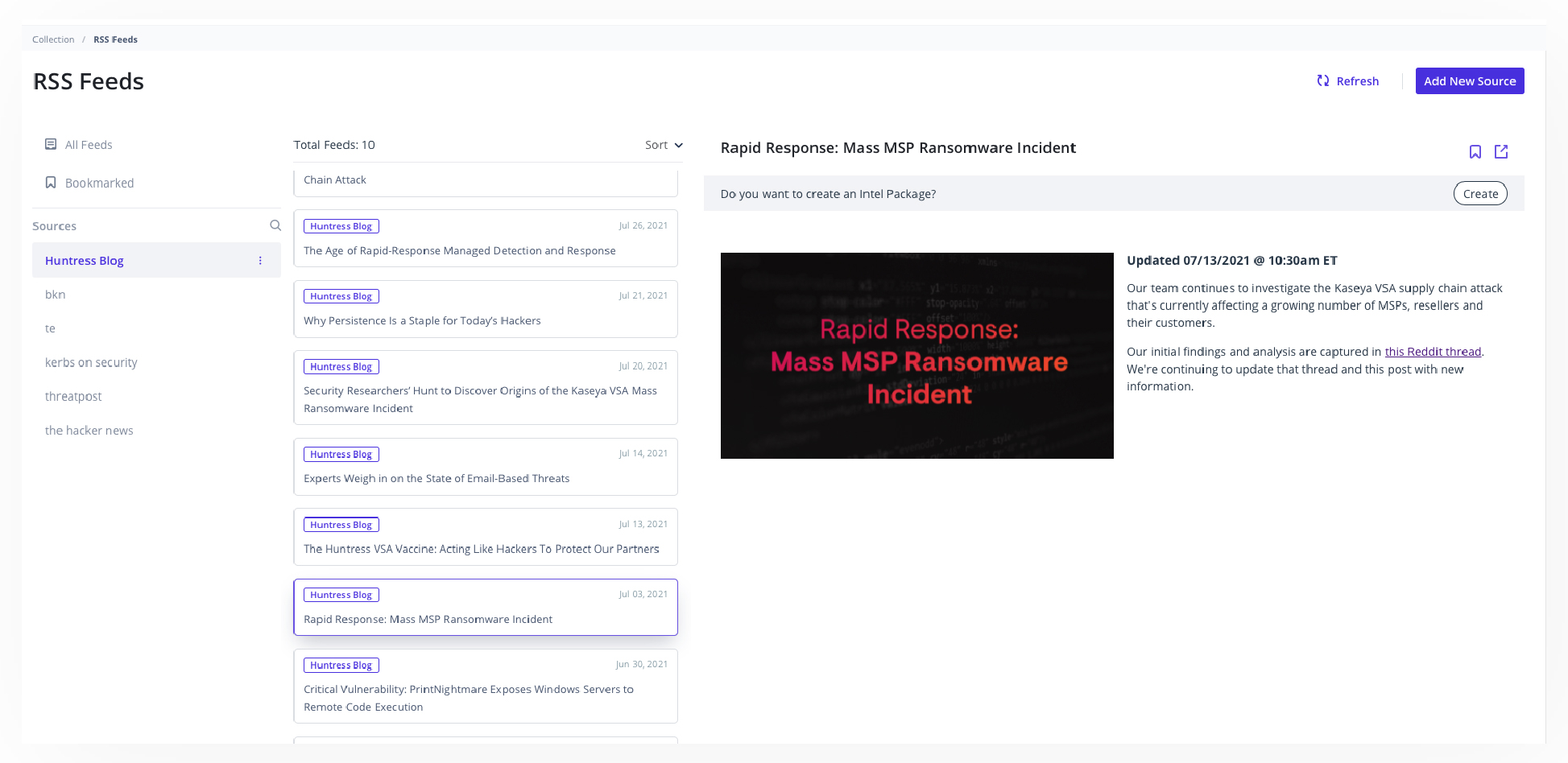Click the Jul 20, 2021 date
The image size is (1568, 763).
(x=643, y=365)
